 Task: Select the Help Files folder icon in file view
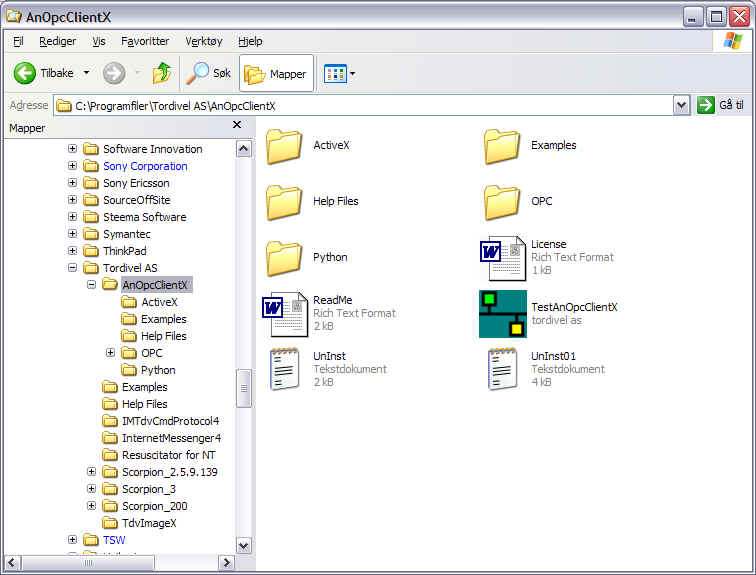(284, 202)
